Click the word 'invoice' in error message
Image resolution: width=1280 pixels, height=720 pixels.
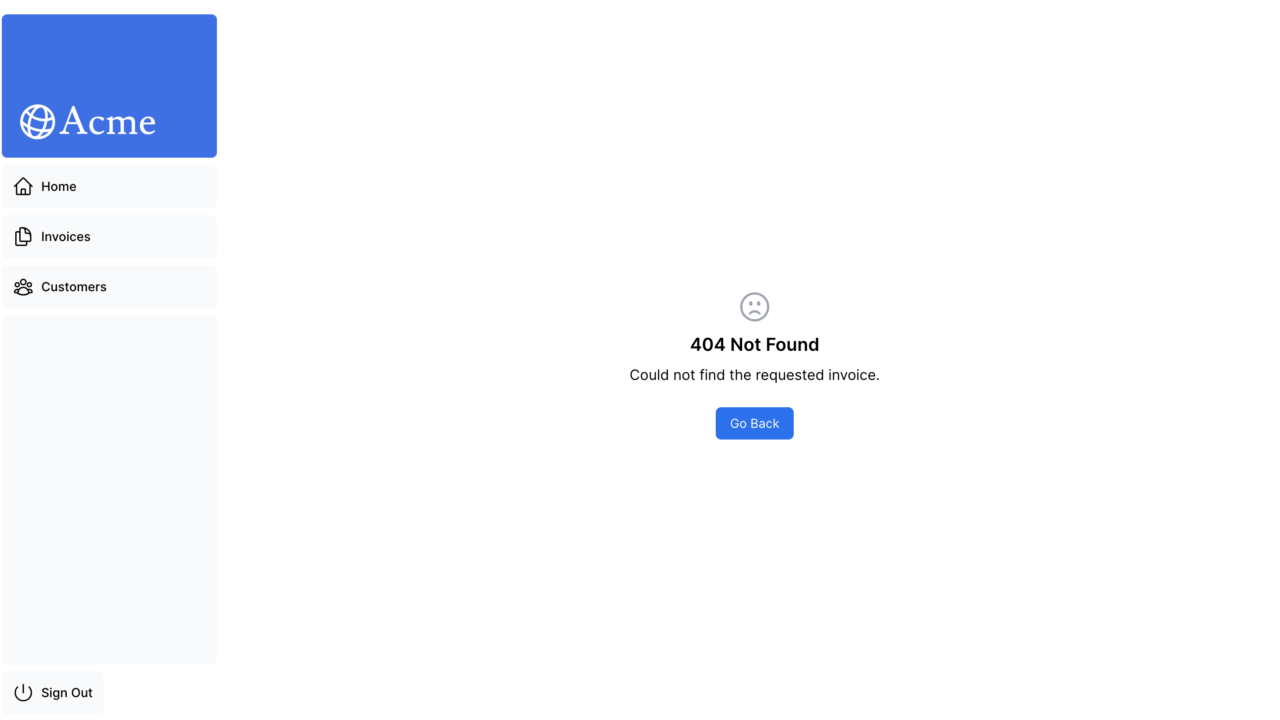tap(854, 375)
